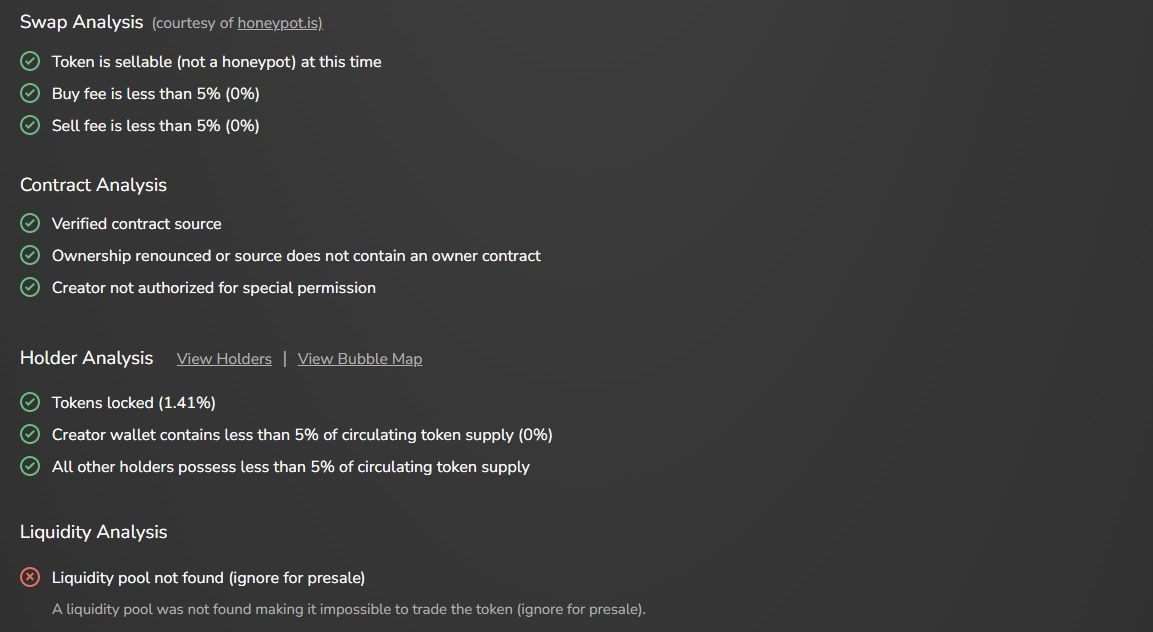The height and width of the screenshot is (632, 1153).
Task: Click 'Tokens locked (1.41%)' text
Action: (134, 403)
